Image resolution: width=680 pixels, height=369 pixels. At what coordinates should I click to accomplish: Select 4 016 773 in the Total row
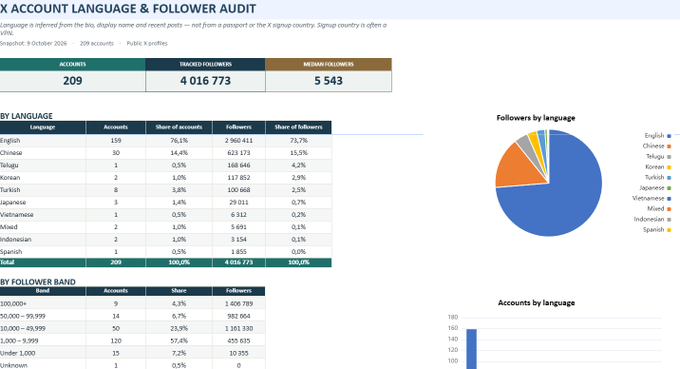[239, 262]
